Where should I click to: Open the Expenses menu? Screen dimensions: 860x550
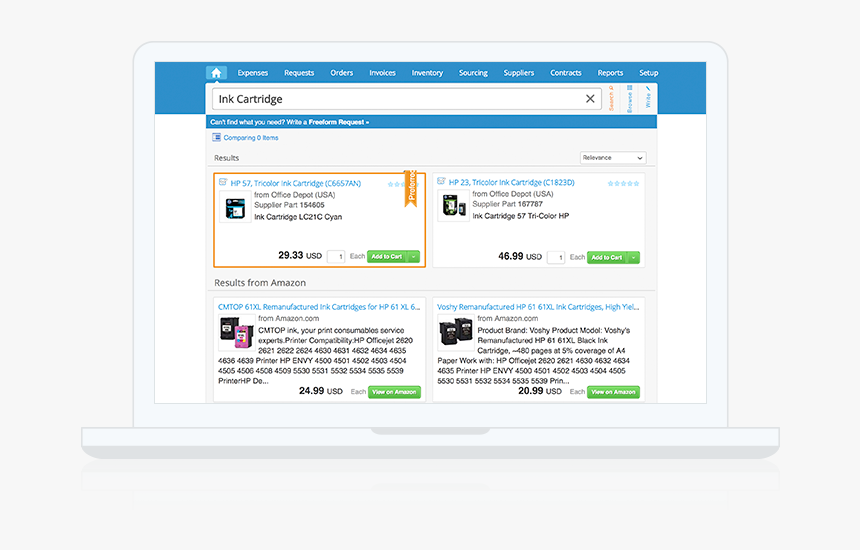click(x=253, y=72)
